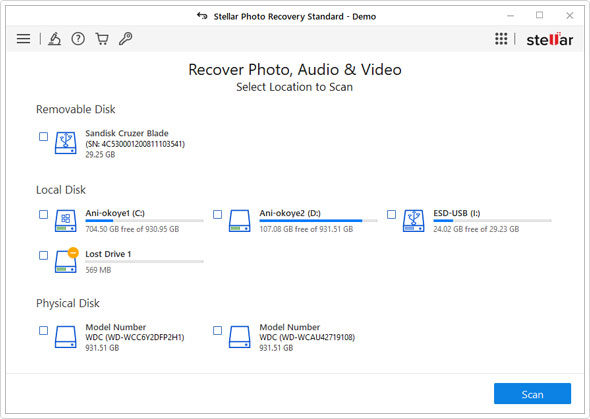Minimize the Stellar Photo Recovery window

(x=510, y=15)
